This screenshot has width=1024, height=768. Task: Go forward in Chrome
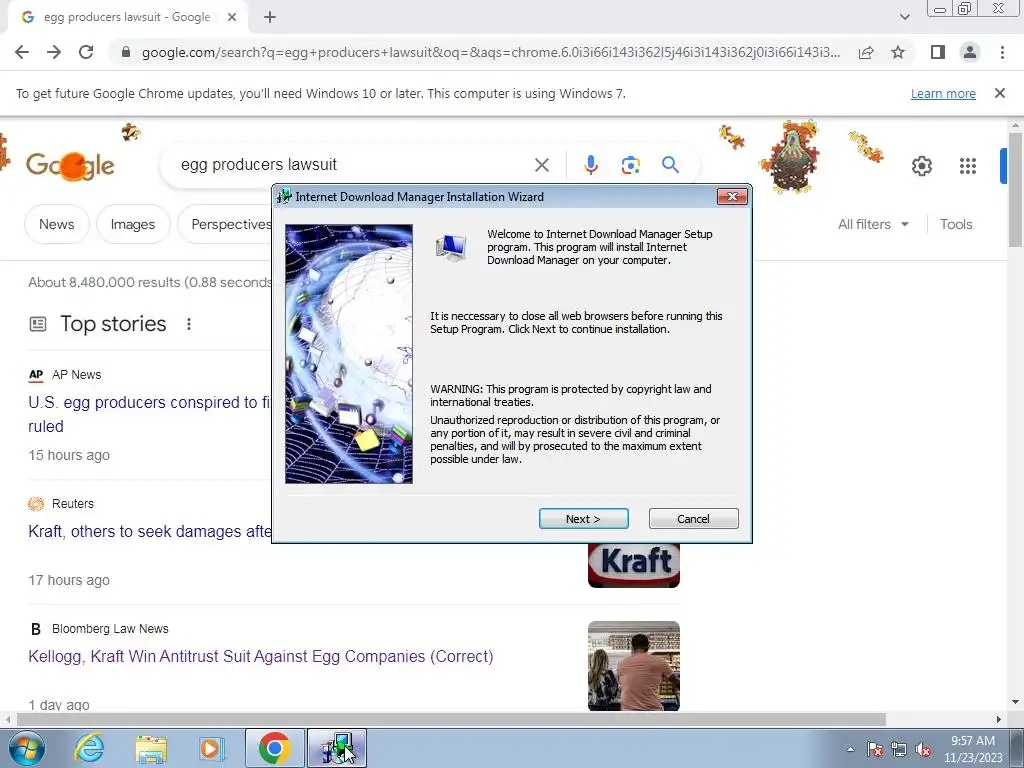[x=54, y=52]
